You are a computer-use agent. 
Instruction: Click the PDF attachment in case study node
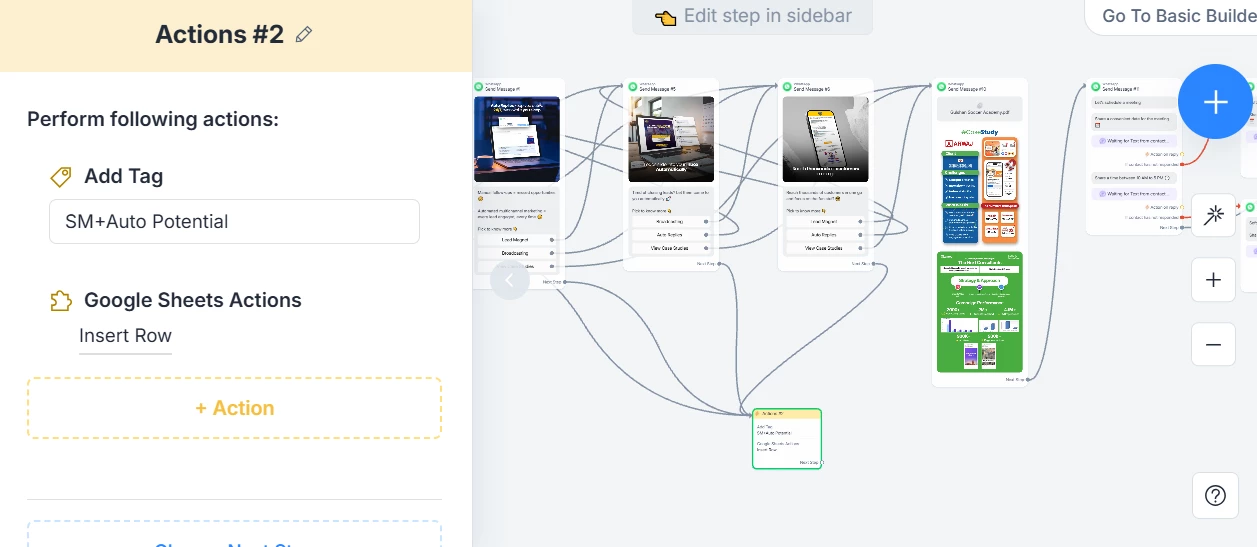pos(980,110)
